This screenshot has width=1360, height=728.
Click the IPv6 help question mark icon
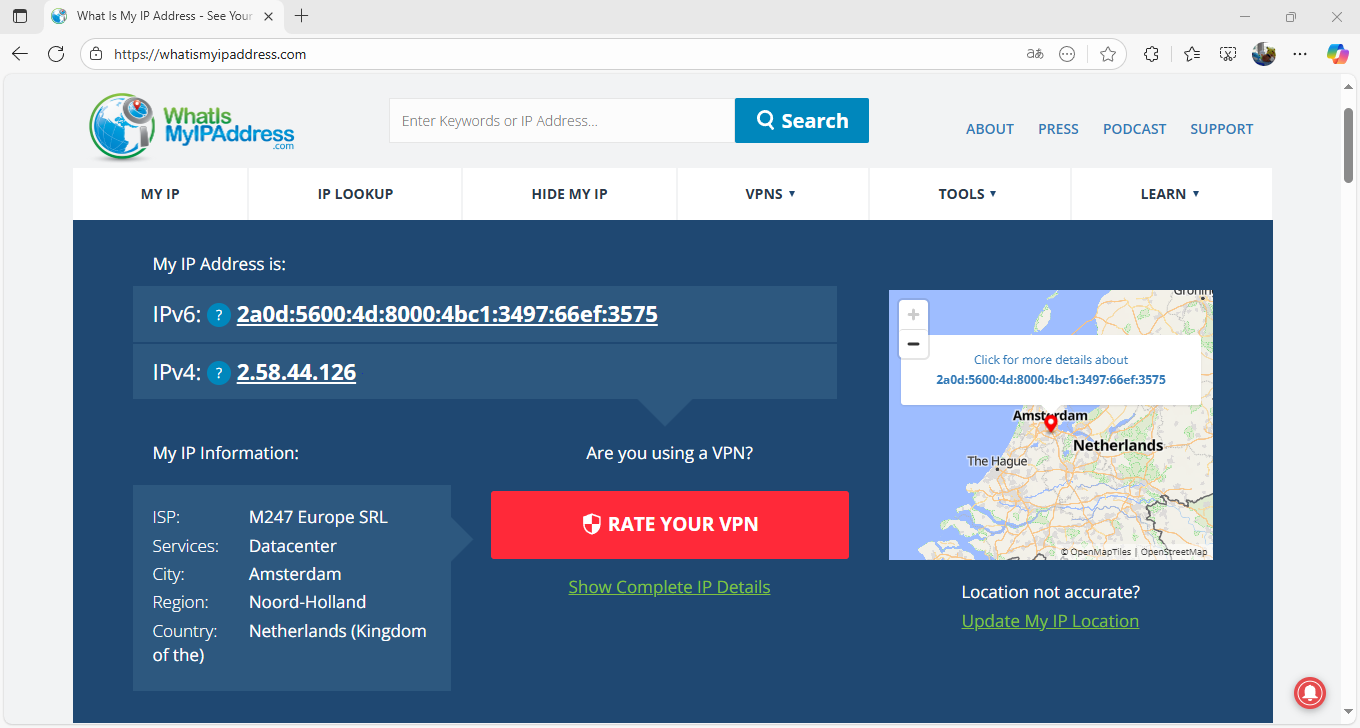pyautogui.click(x=219, y=316)
